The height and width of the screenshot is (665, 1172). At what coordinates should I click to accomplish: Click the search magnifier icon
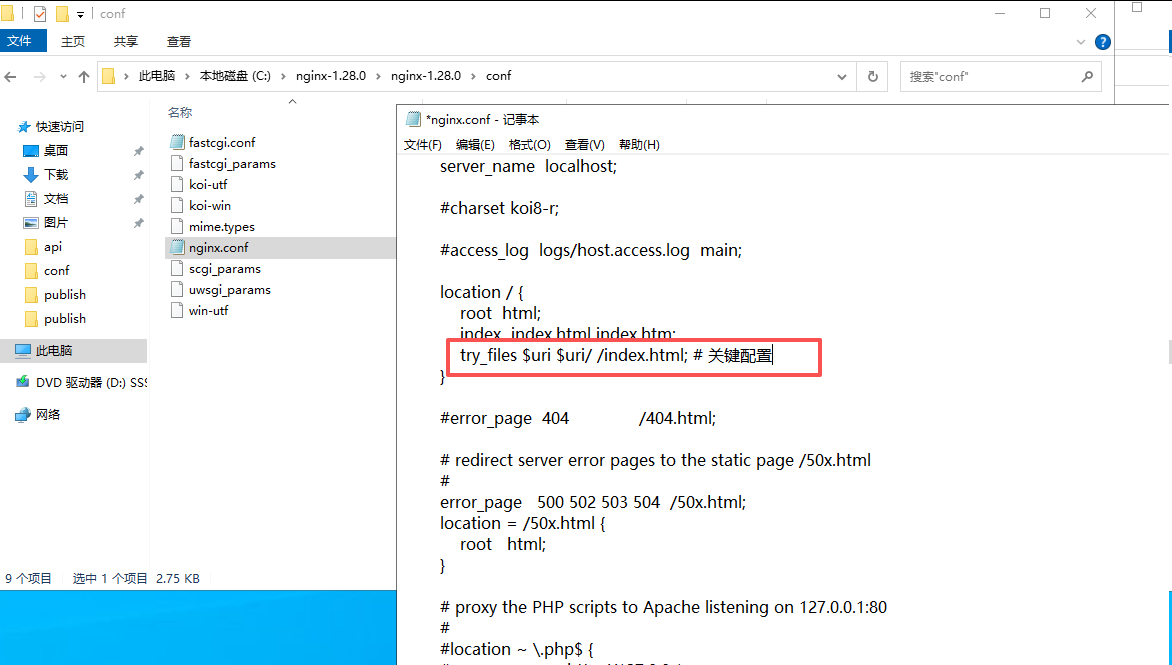[x=1087, y=76]
